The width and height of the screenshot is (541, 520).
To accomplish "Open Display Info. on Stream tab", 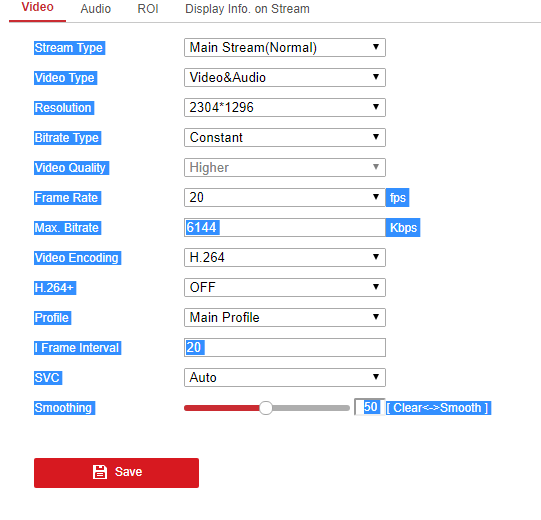I will (247, 9).
